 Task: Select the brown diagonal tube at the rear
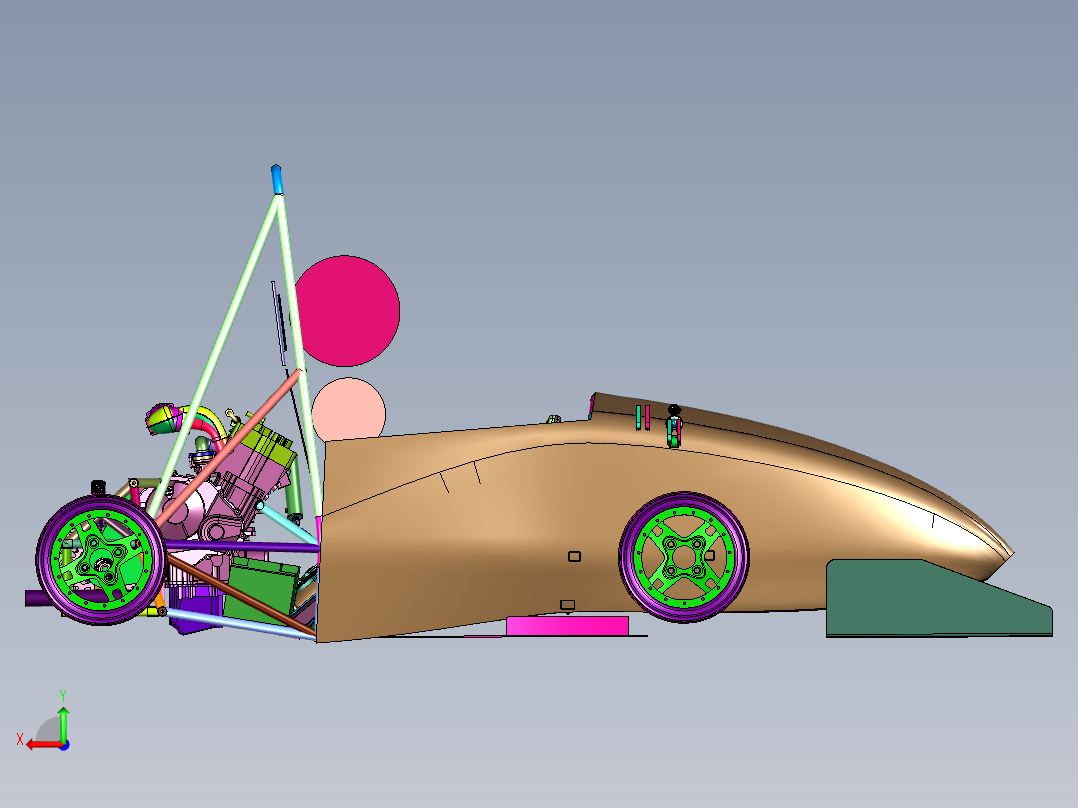click(x=241, y=595)
